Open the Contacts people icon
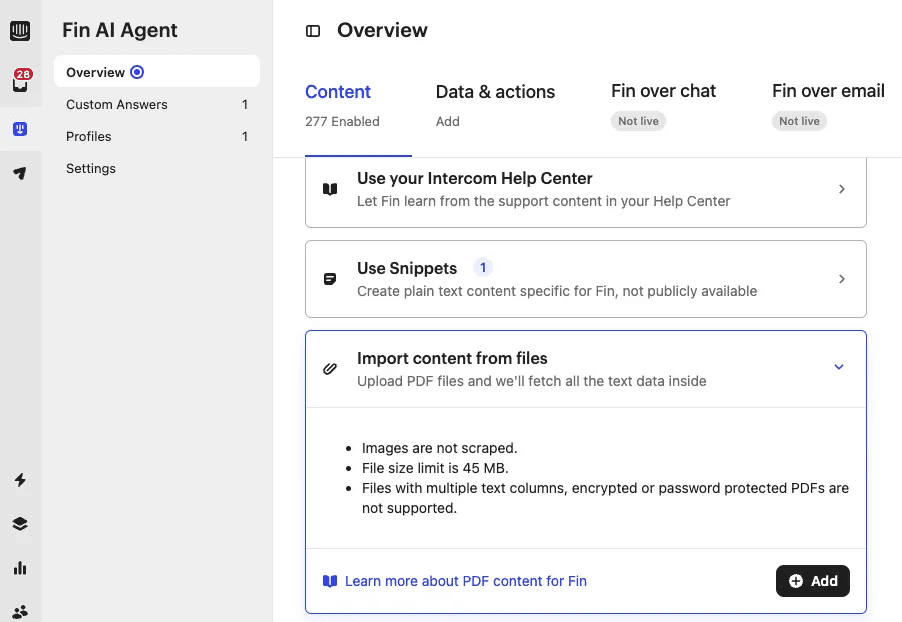 [x=20, y=611]
